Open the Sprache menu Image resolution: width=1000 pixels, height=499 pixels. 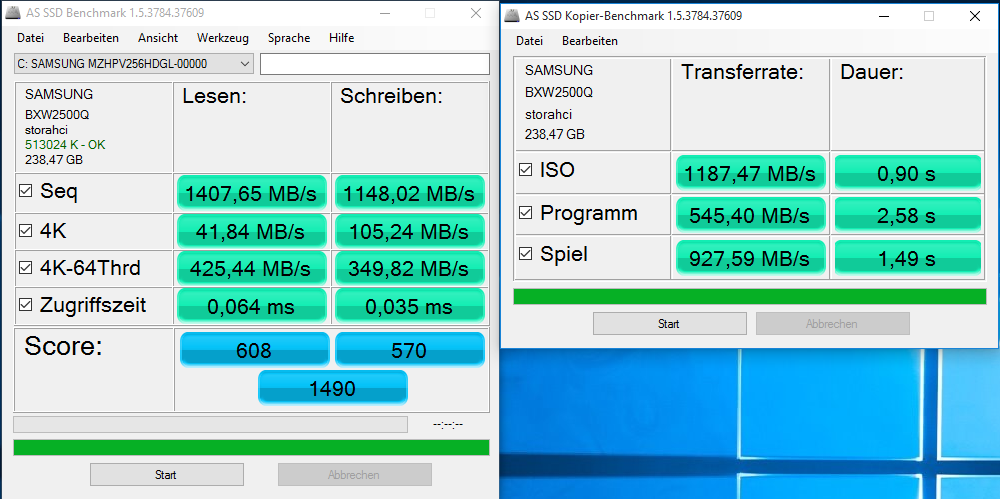pyautogui.click(x=289, y=38)
